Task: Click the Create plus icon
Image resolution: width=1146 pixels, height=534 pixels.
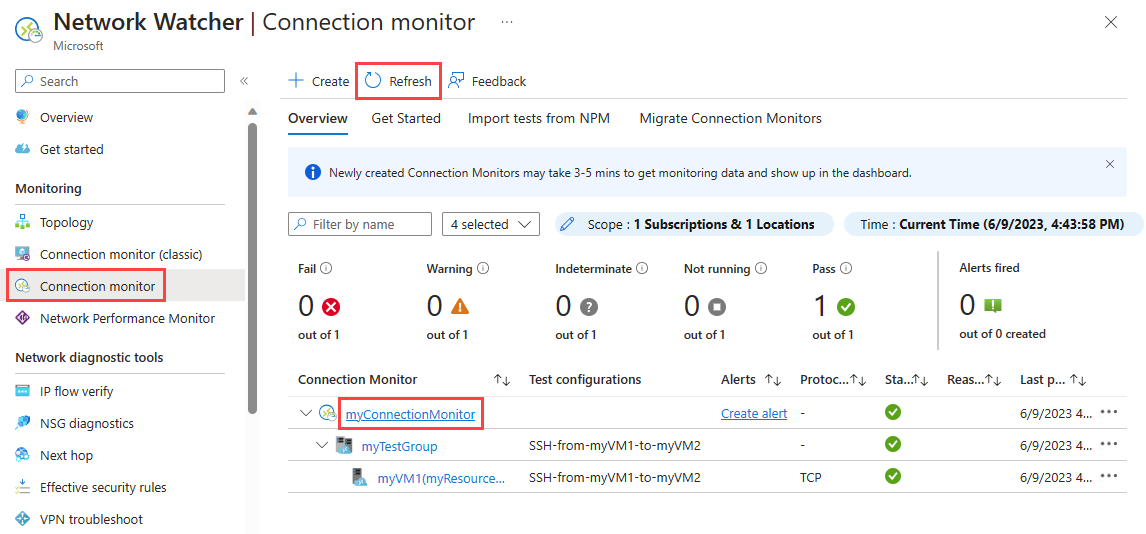Action: [x=296, y=81]
